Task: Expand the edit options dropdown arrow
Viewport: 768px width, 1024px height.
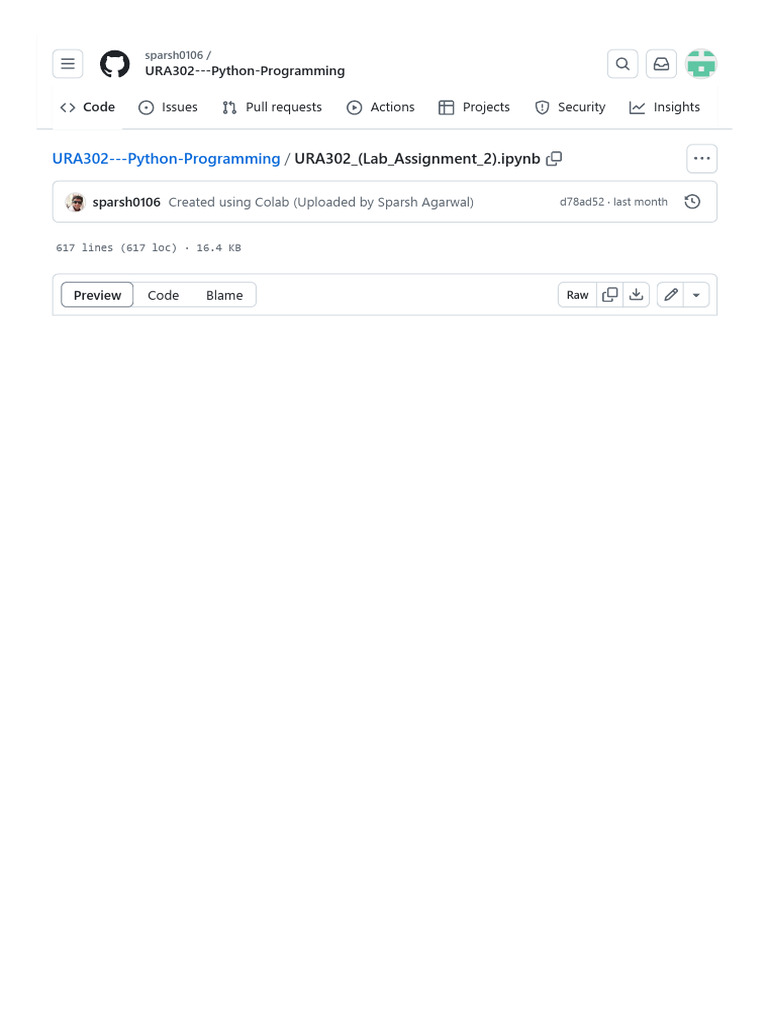Action: tap(696, 295)
